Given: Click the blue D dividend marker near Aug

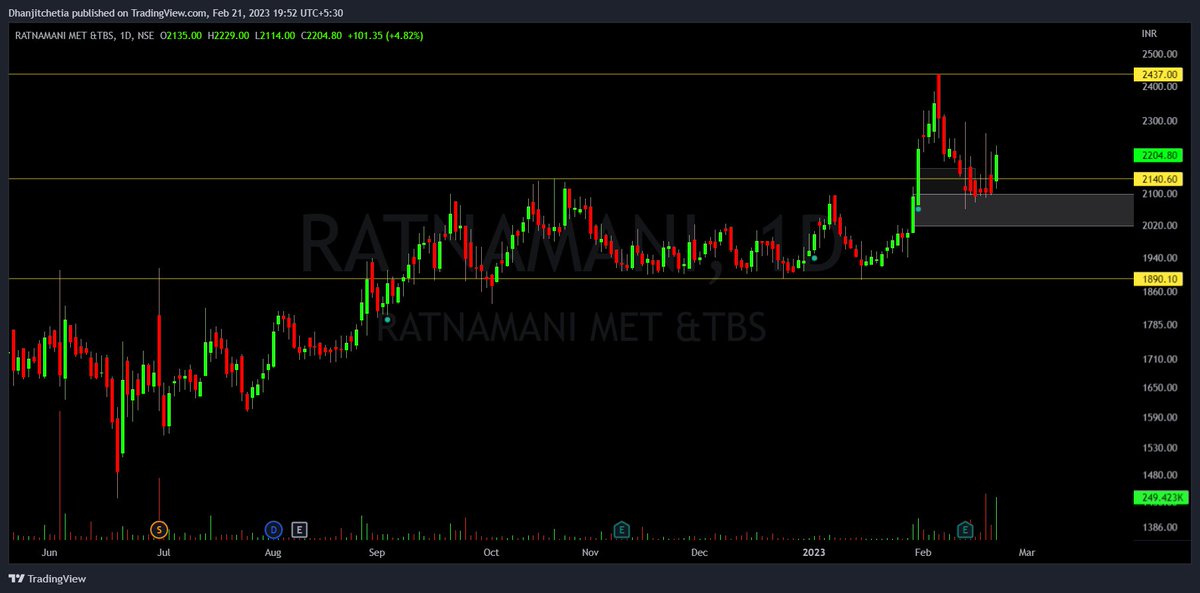Looking at the screenshot, I should point(273,529).
